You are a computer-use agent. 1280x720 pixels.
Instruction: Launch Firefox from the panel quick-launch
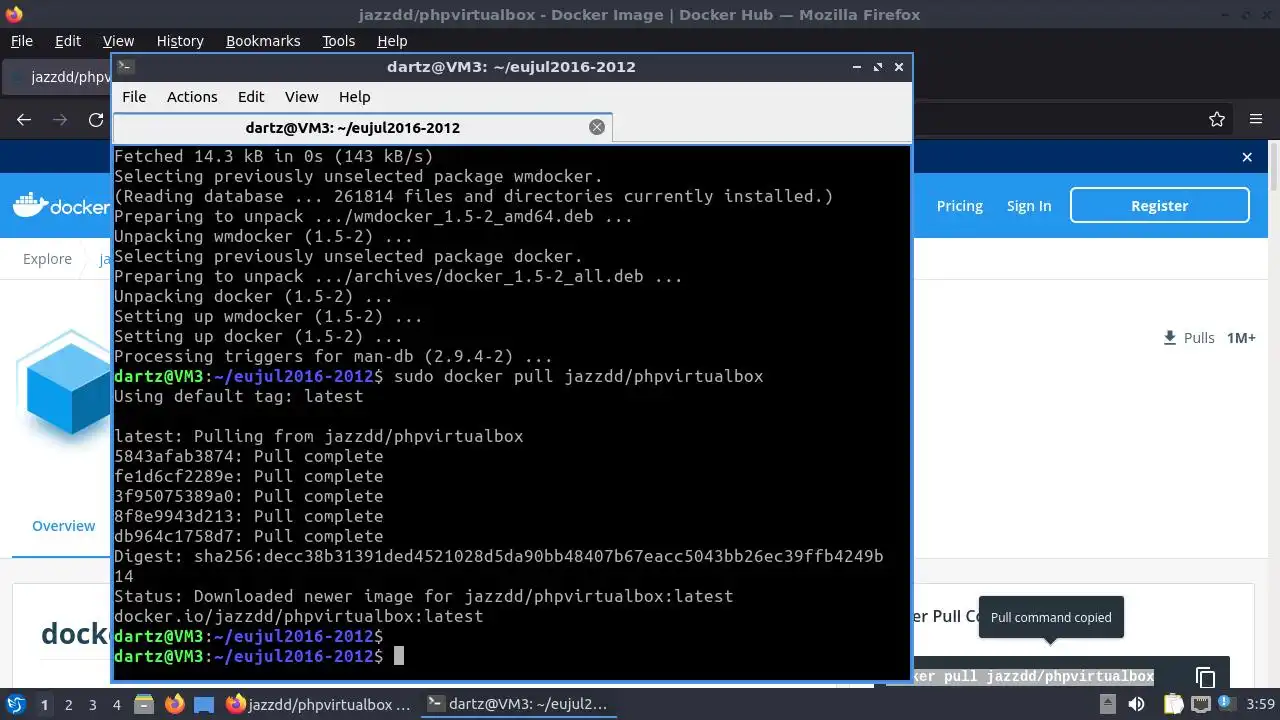click(174, 705)
